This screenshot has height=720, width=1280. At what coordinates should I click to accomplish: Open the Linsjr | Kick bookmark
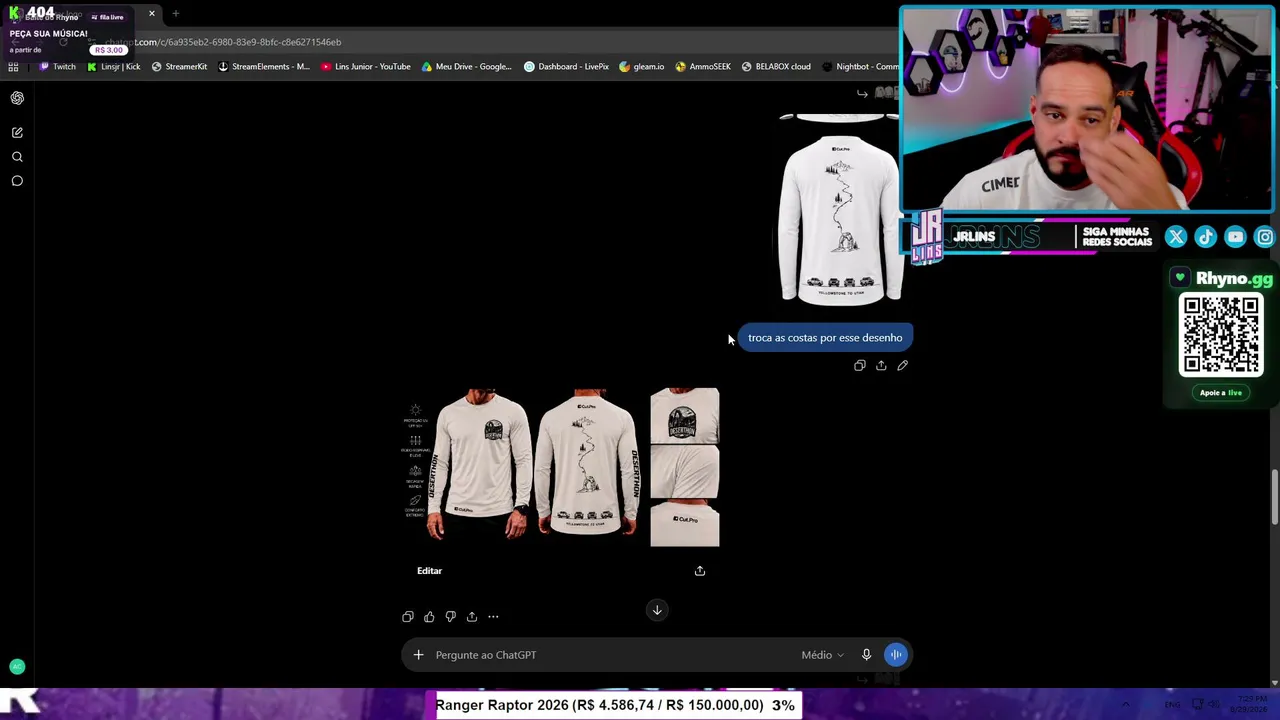pos(114,67)
